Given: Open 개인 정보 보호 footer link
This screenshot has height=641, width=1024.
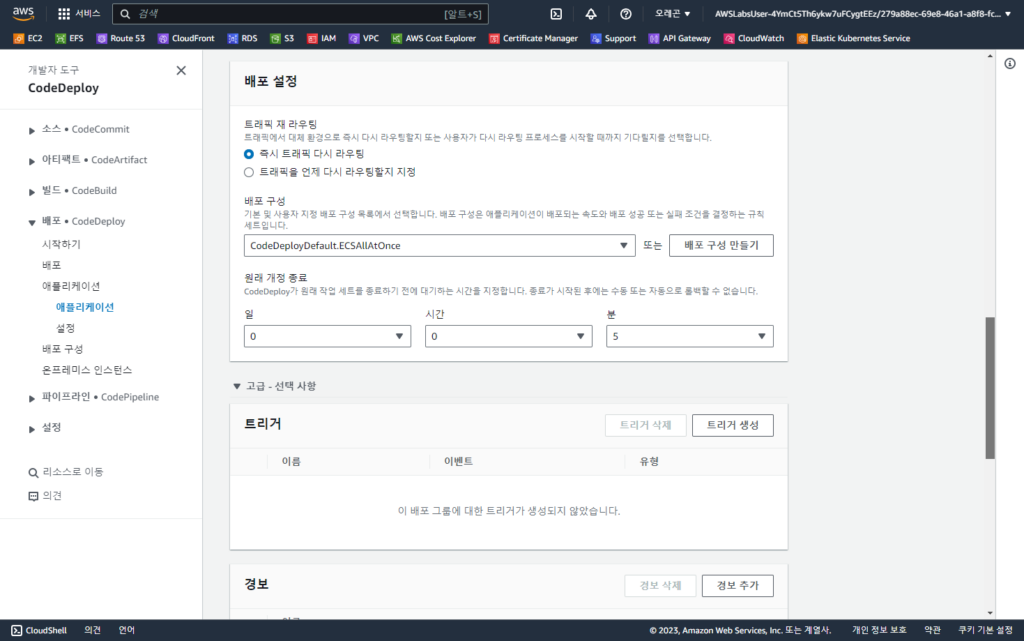Looking at the screenshot, I should coord(879,631).
